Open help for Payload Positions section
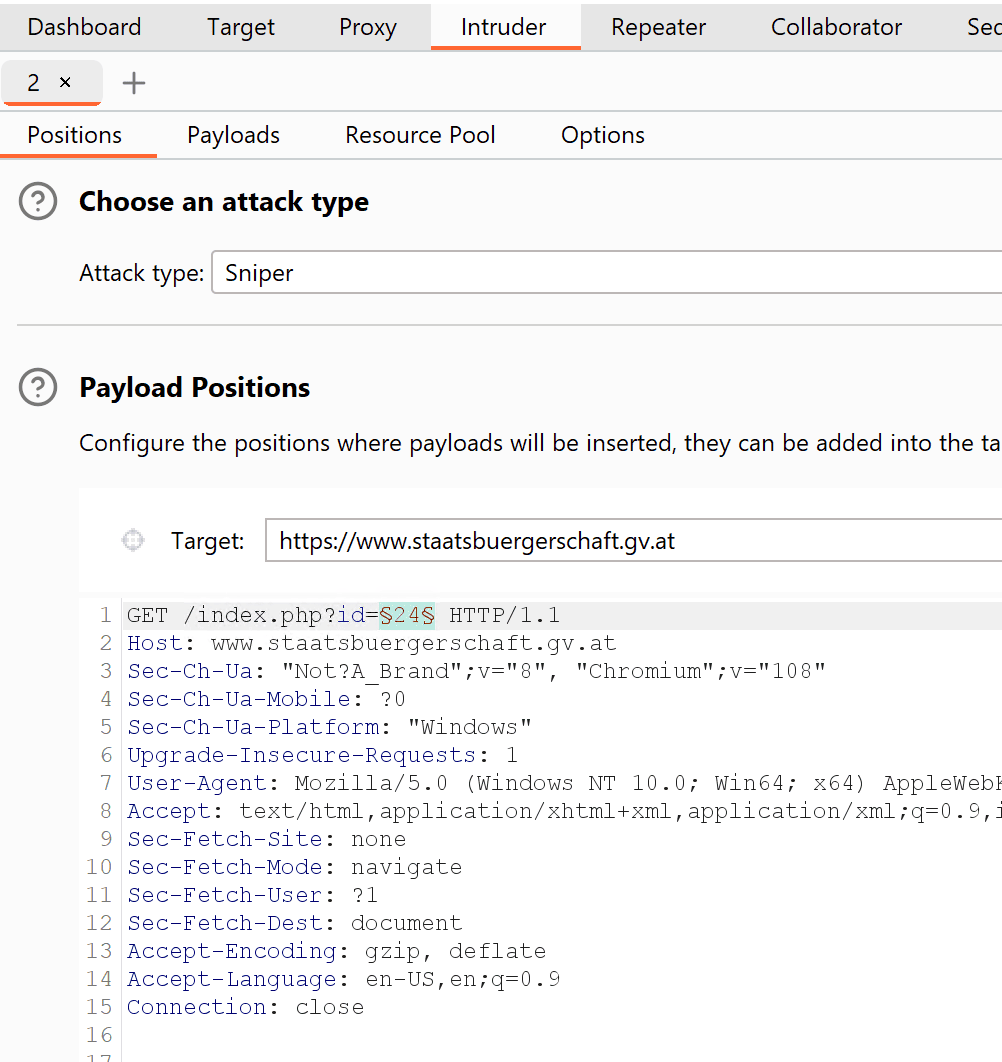The width and height of the screenshot is (1002, 1062). click(38, 388)
